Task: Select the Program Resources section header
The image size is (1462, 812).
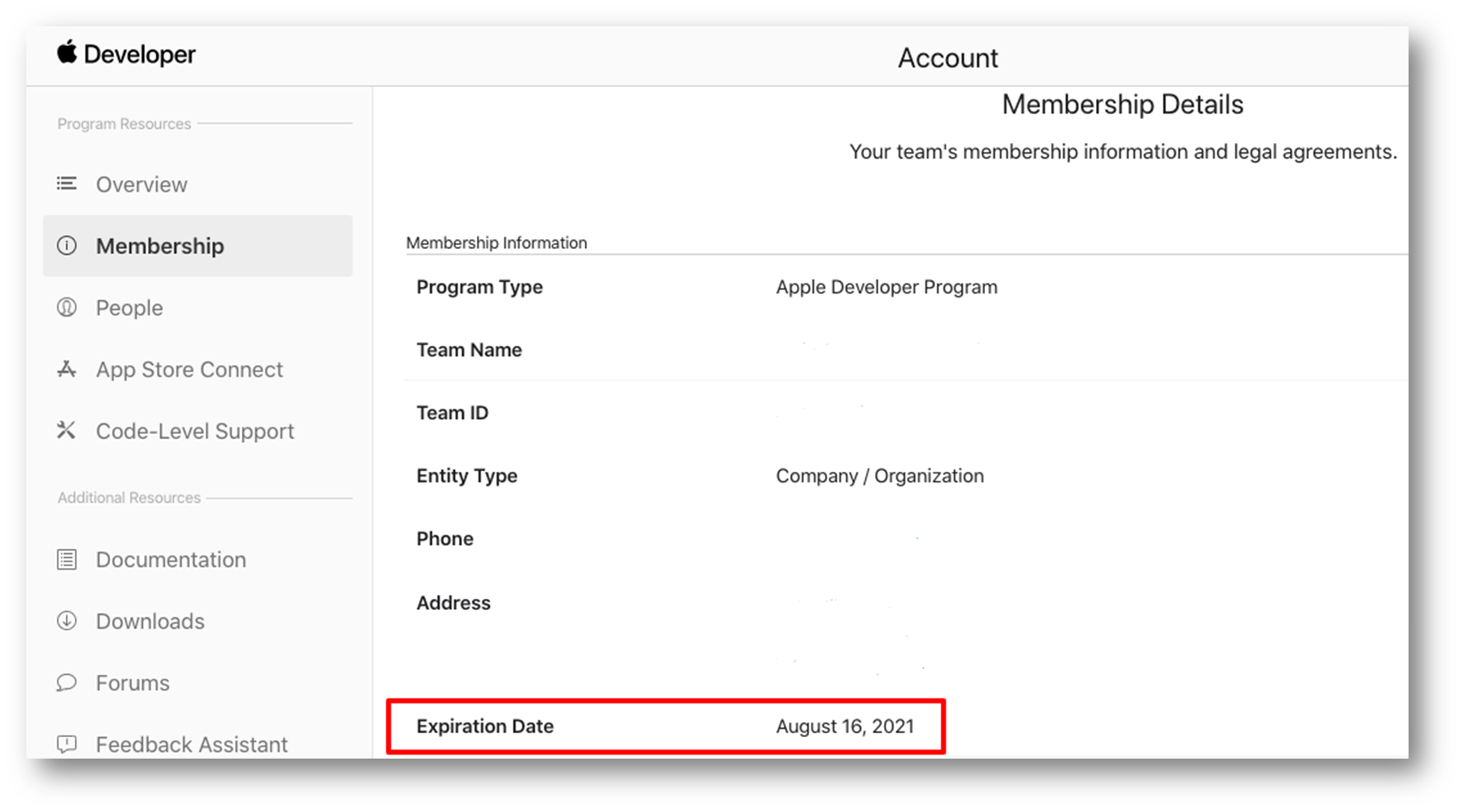Action: pyautogui.click(x=123, y=123)
